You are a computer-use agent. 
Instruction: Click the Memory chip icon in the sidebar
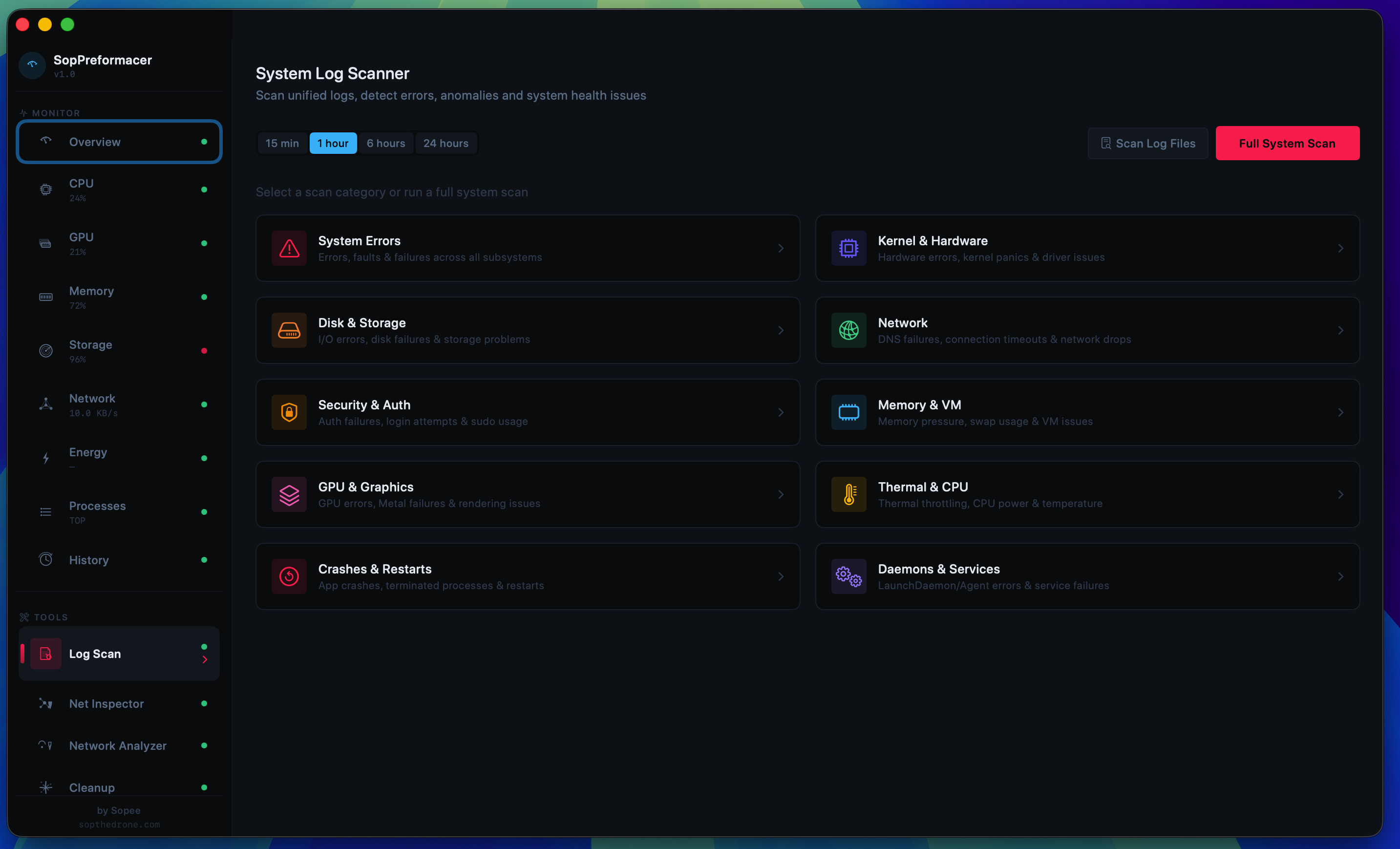click(x=45, y=297)
